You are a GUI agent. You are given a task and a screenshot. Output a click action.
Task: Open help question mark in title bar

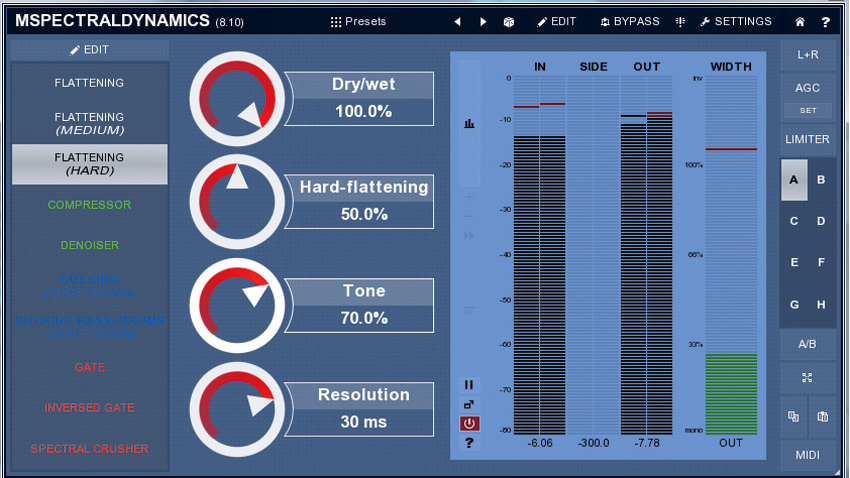(x=825, y=22)
